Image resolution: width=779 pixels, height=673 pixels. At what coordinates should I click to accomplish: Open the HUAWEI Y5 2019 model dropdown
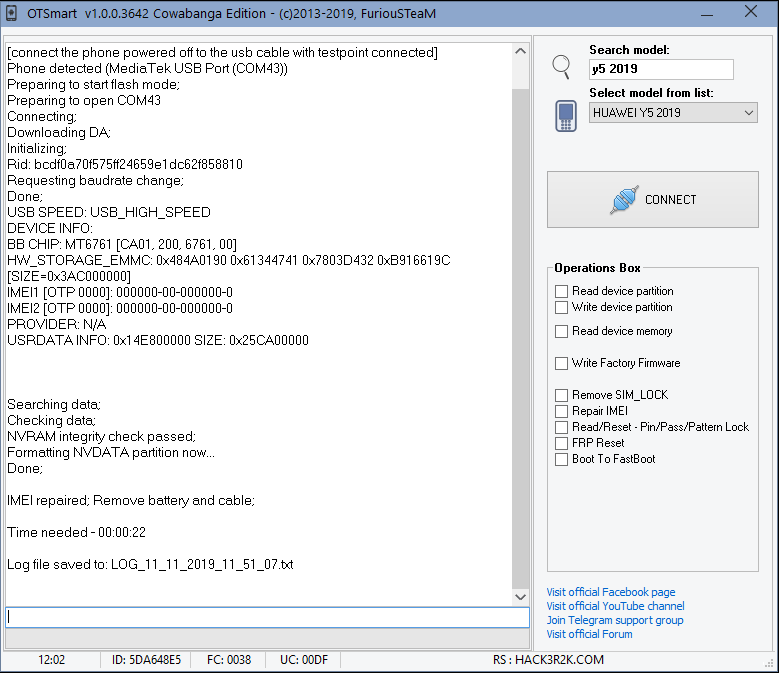tap(673, 113)
